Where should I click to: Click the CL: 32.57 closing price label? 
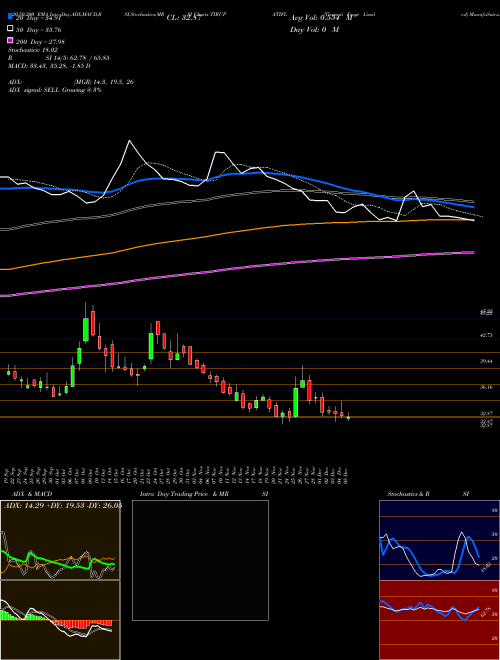(x=184, y=18)
